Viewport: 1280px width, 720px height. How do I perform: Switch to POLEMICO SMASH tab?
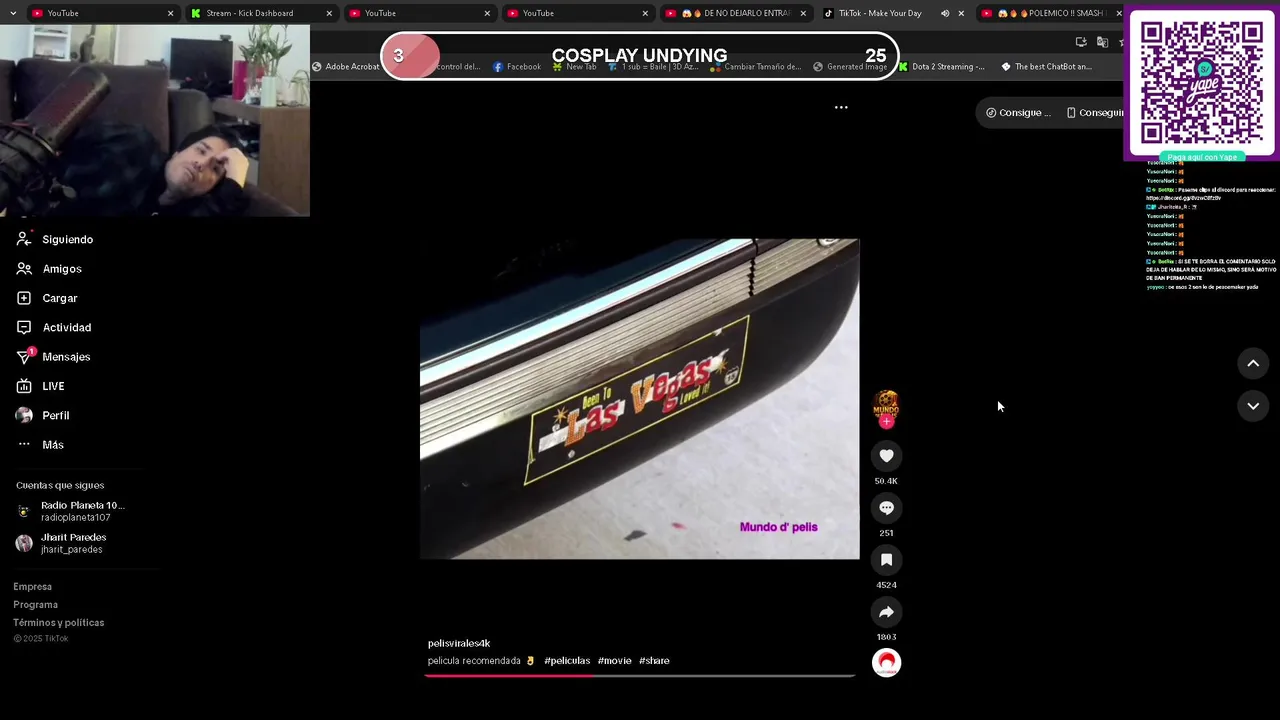coord(1049,13)
